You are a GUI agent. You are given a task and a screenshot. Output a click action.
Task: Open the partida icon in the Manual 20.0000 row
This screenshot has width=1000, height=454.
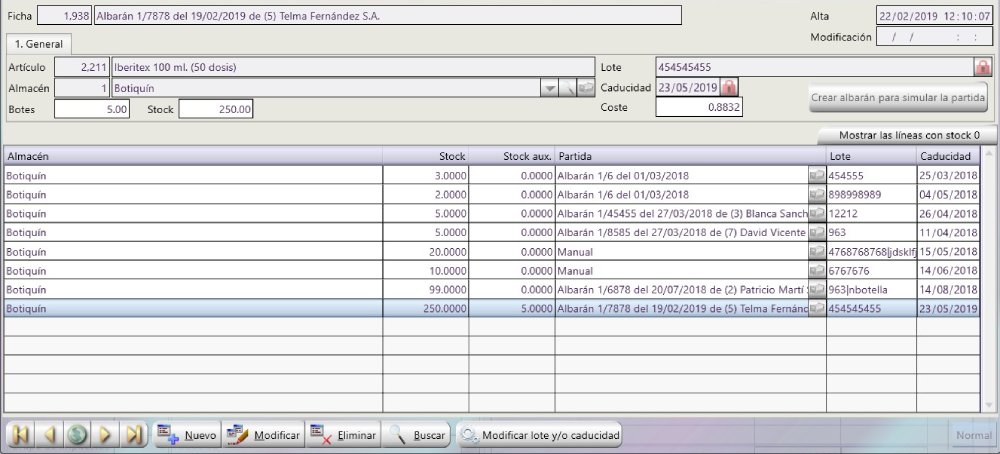[x=817, y=252]
